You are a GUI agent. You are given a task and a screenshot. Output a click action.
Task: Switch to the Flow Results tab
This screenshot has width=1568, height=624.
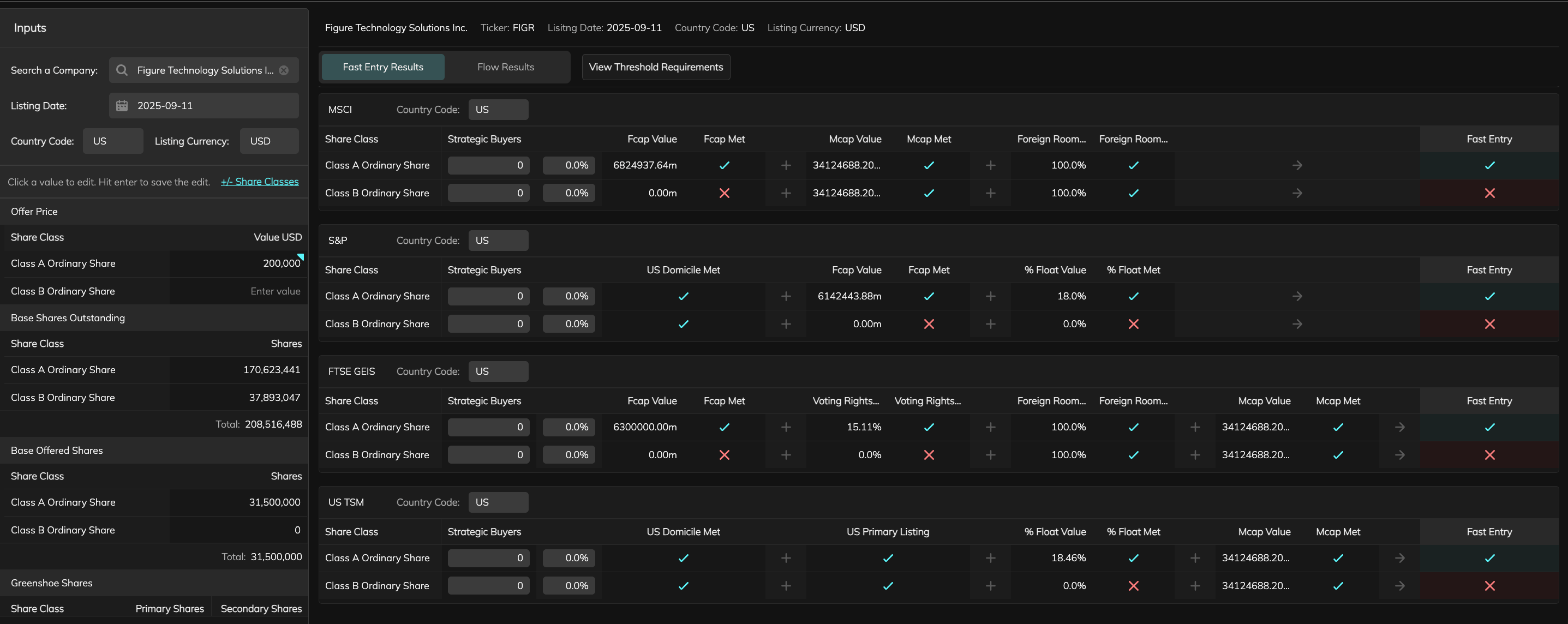coord(505,67)
